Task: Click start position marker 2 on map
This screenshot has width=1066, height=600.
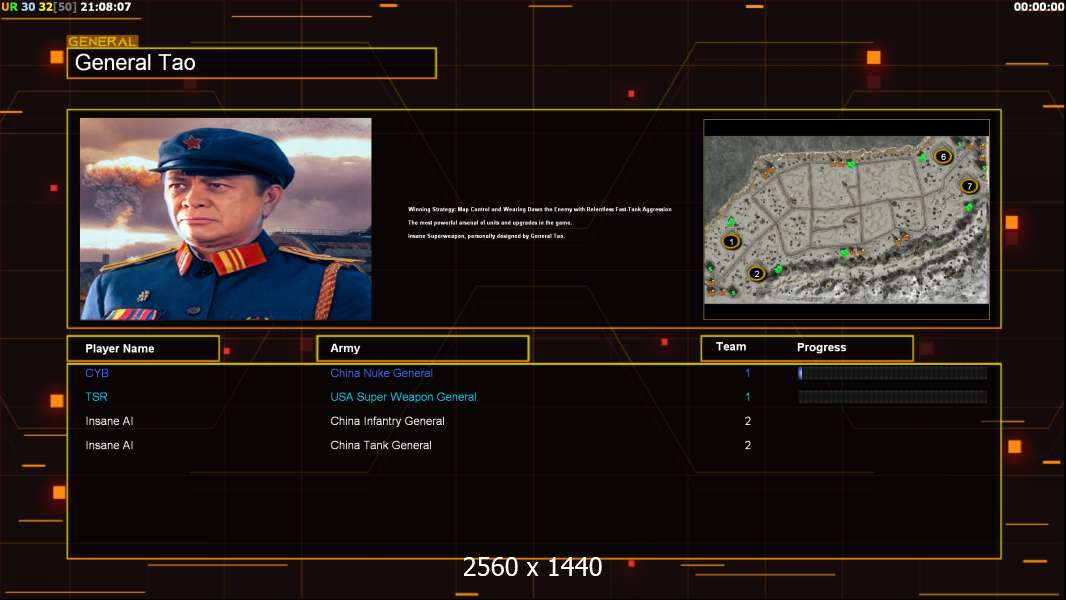Action: click(x=757, y=274)
